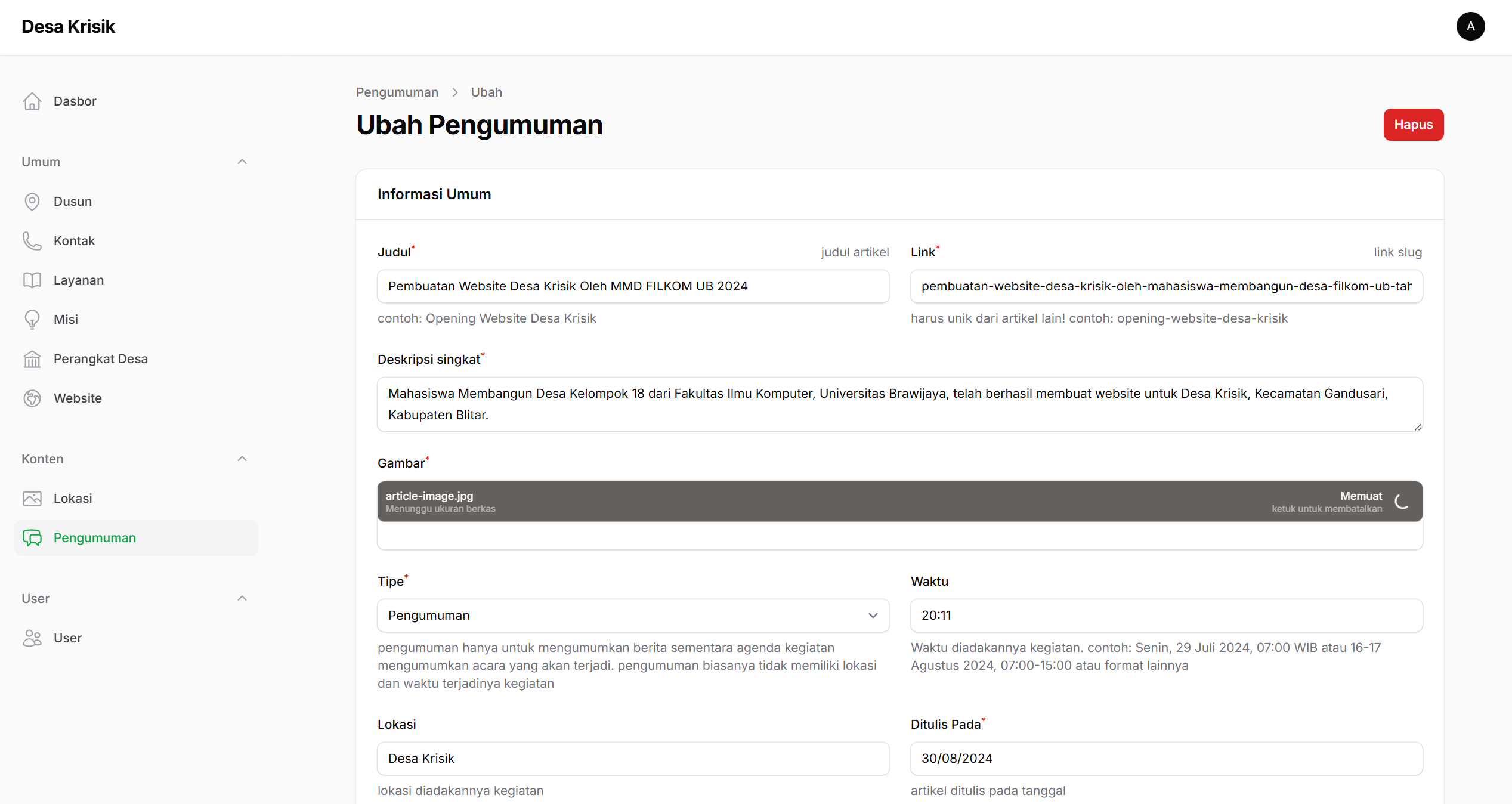The height and width of the screenshot is (804, 1512).
Task: Open the user avatar menu 'A'
Action: (x=1470, y=26)
